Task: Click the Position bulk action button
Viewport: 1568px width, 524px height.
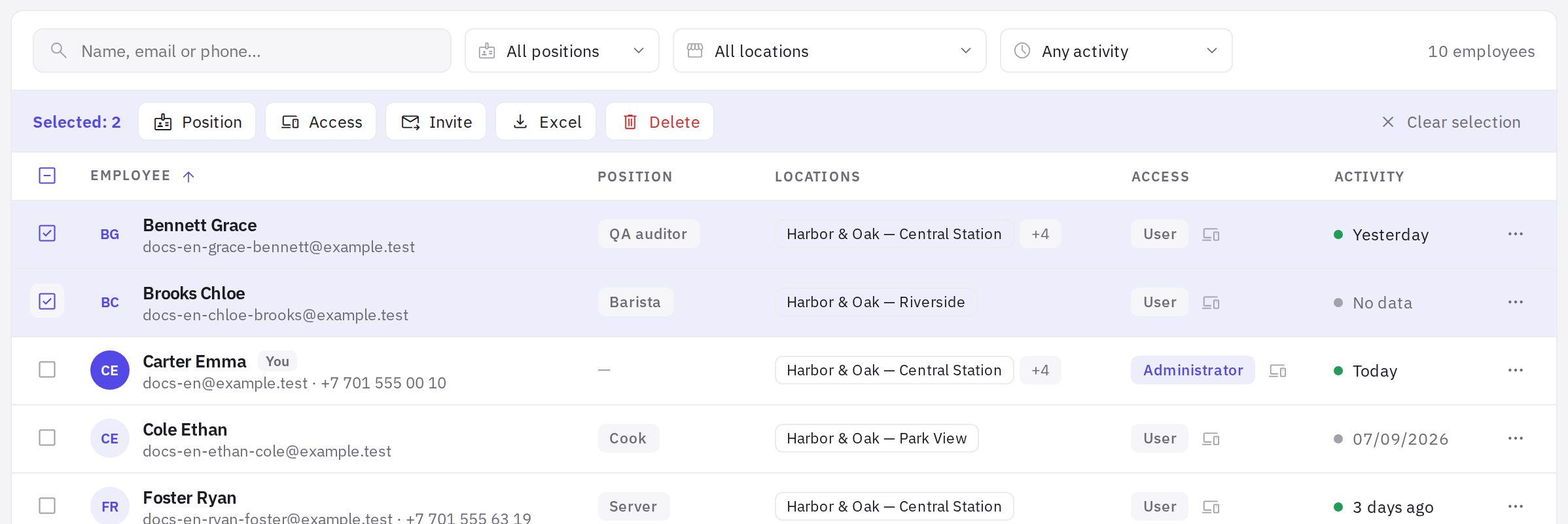Action: pyautogui.click(x=197, y=121)
